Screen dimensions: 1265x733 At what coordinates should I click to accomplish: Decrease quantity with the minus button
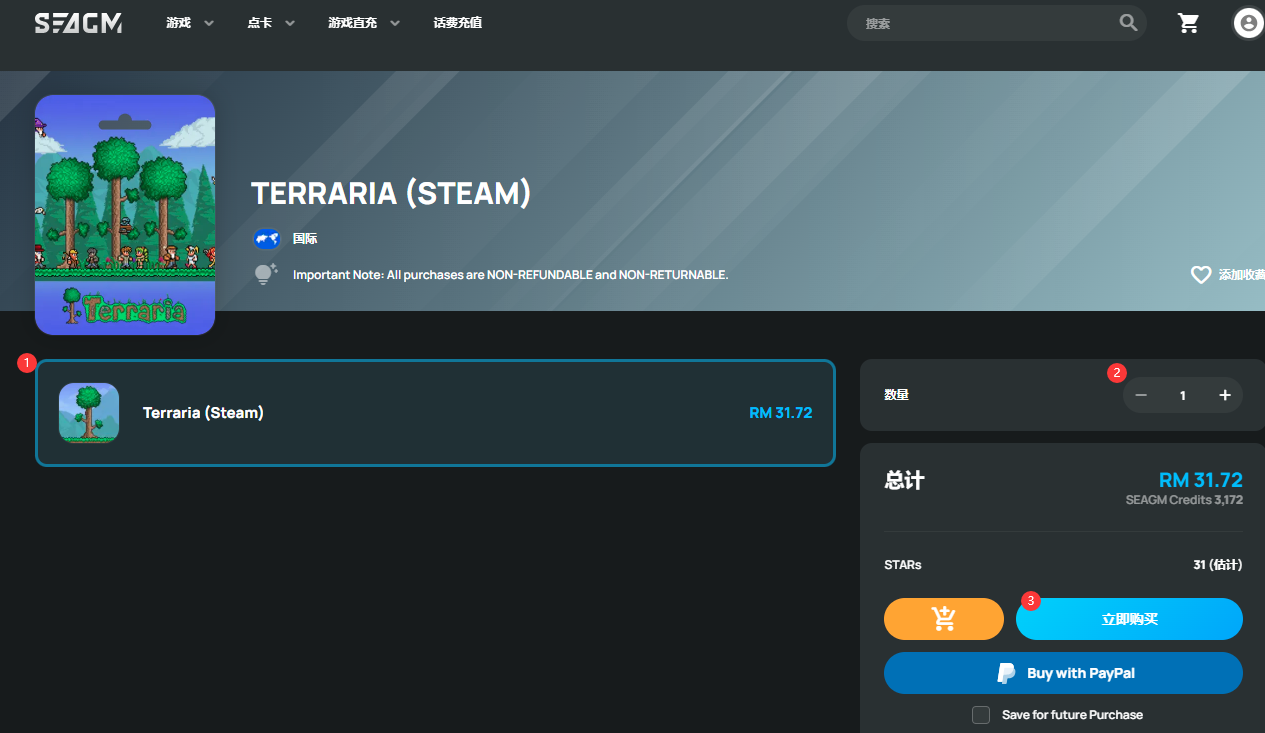(1141, 395)
